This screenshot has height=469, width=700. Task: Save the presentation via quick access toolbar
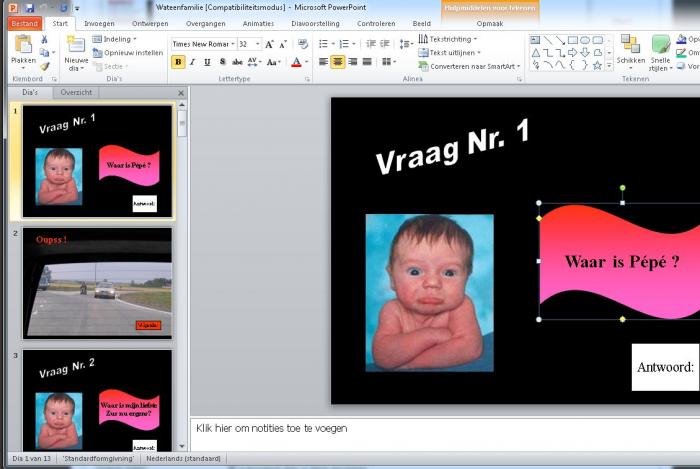click(x=30, y=8)
